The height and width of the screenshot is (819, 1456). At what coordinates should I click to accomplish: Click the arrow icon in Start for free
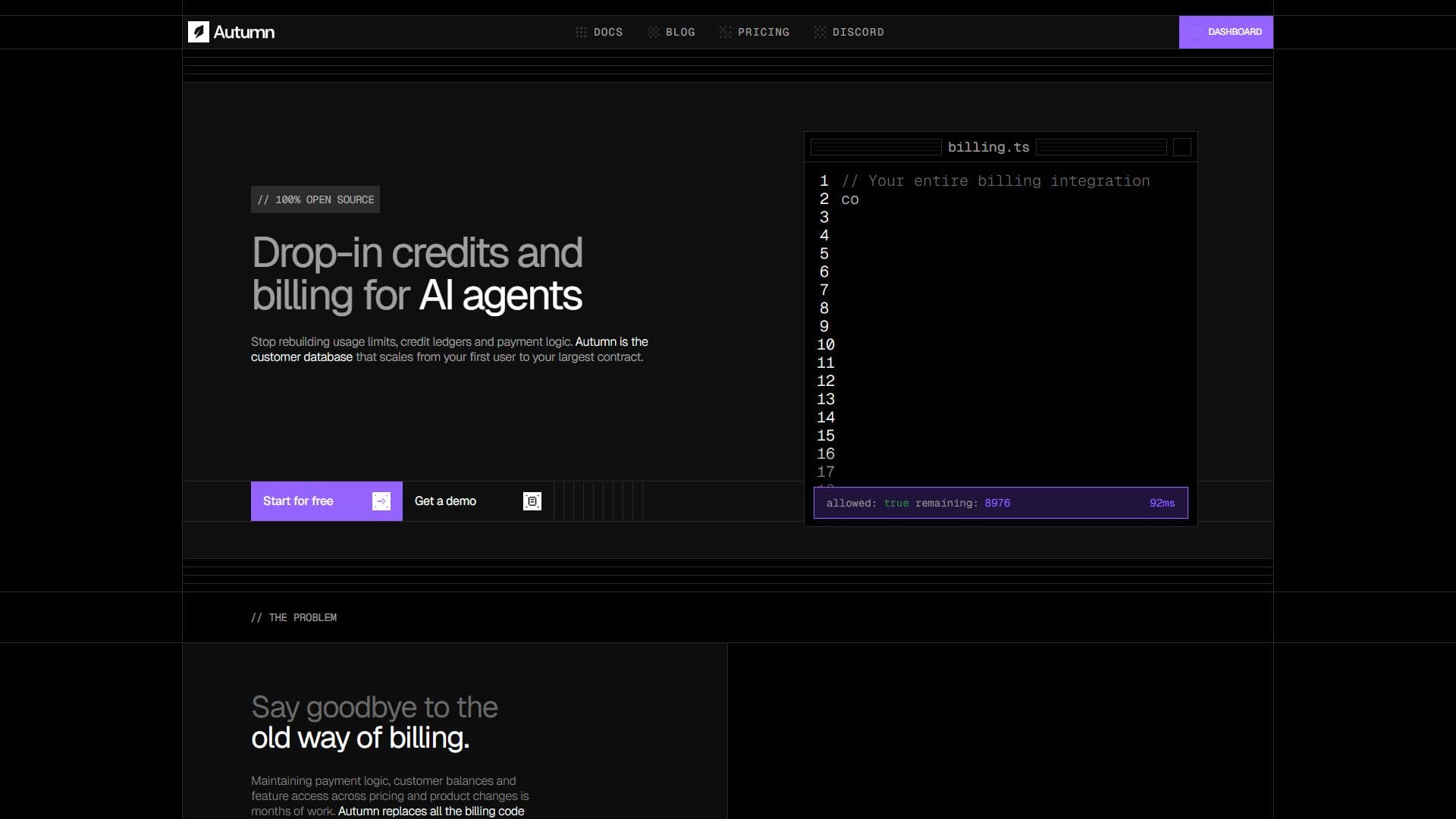coord(381,501)
